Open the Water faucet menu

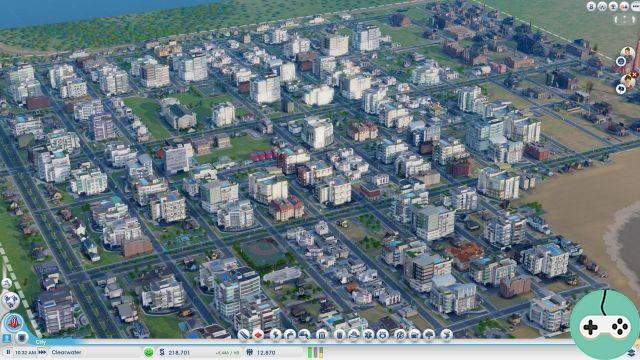tap(290, 335)
